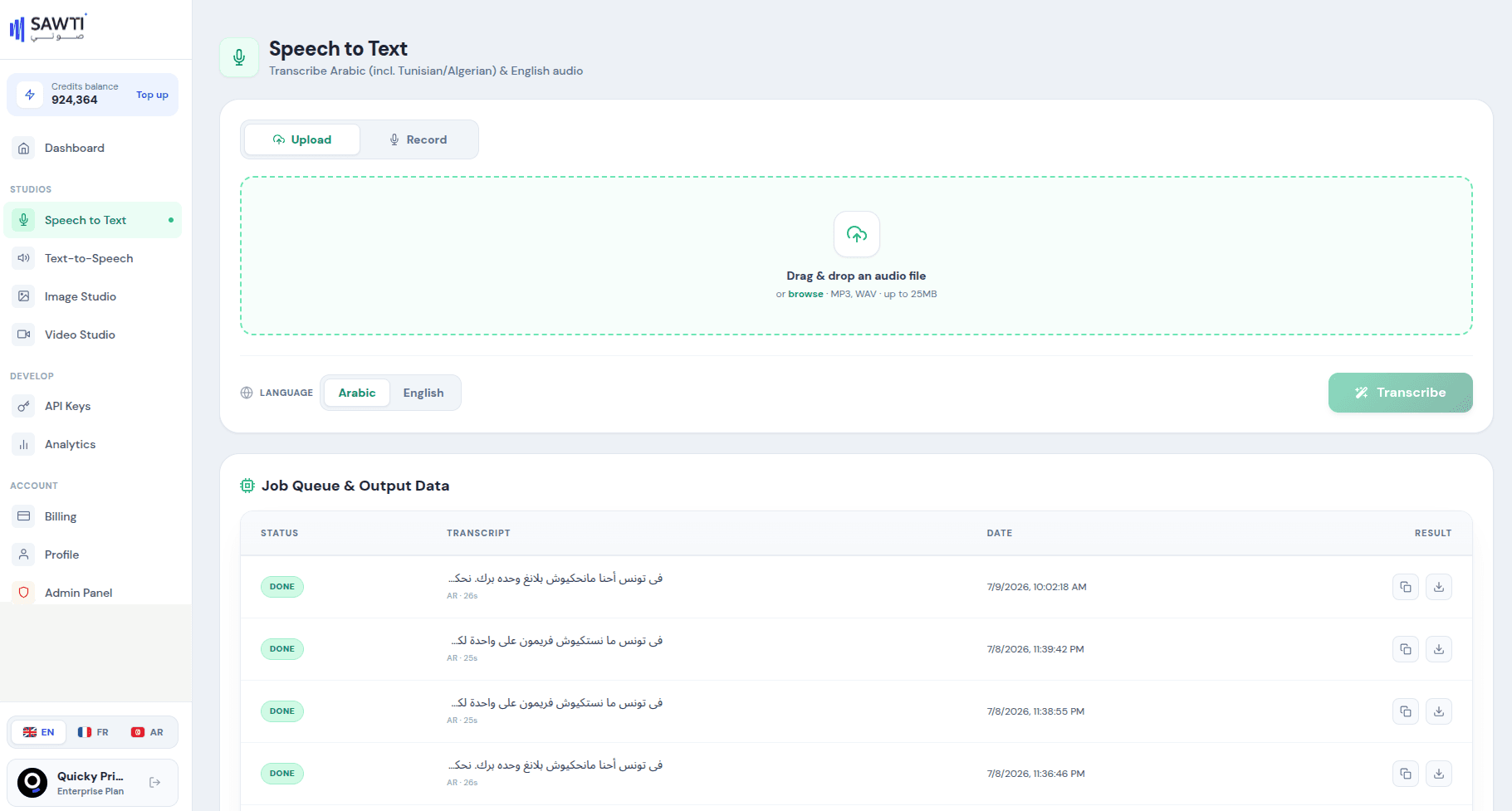This screenshot has height=811, width=1512.
Task: Switch interface language to AR
Action: click(x=147, y=732)
